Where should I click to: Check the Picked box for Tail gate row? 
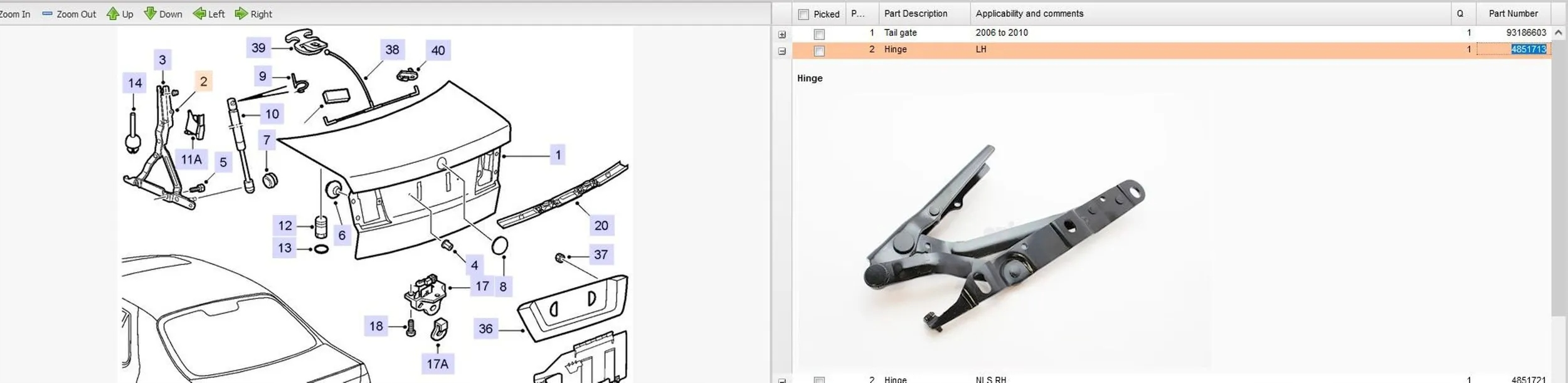pos(819,34)
